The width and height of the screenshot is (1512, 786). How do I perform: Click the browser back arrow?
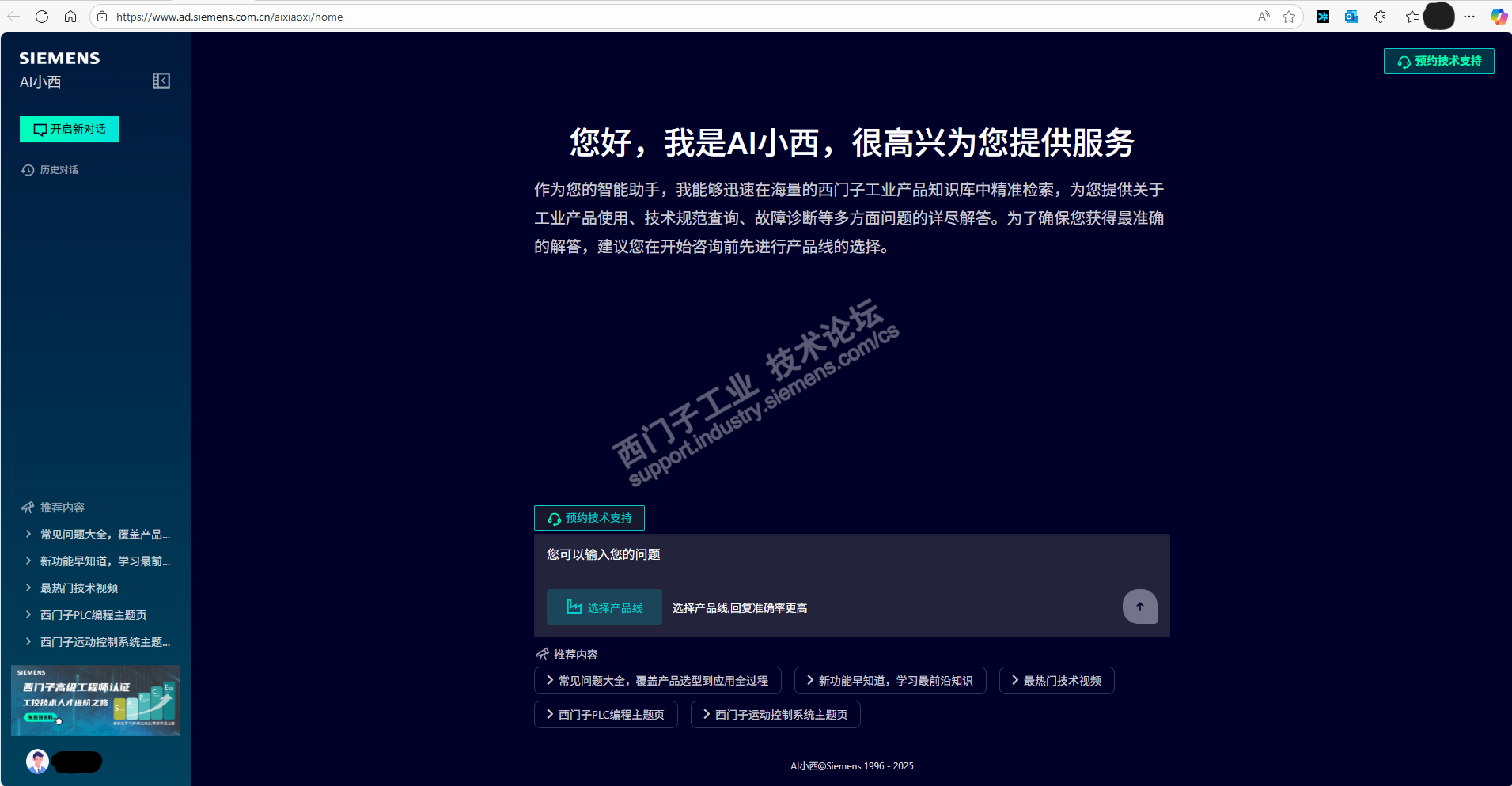(x=14, y=17)
